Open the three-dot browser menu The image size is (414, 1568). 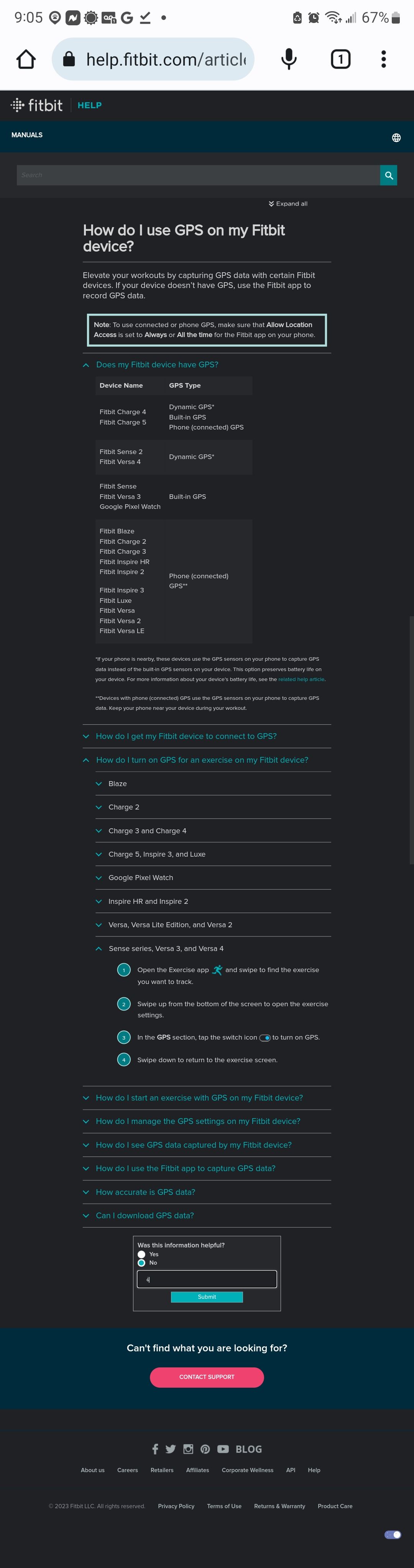coord(384,59)
